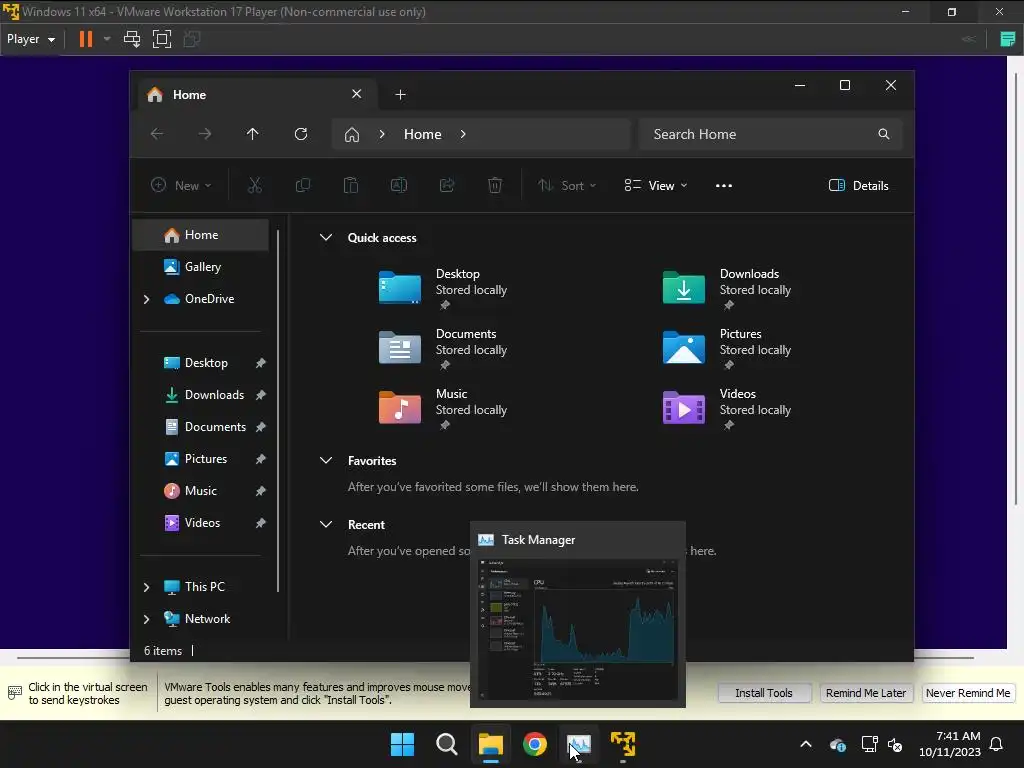
Task: Click the Share icon in Explorer toolbar
Action: 447,185
